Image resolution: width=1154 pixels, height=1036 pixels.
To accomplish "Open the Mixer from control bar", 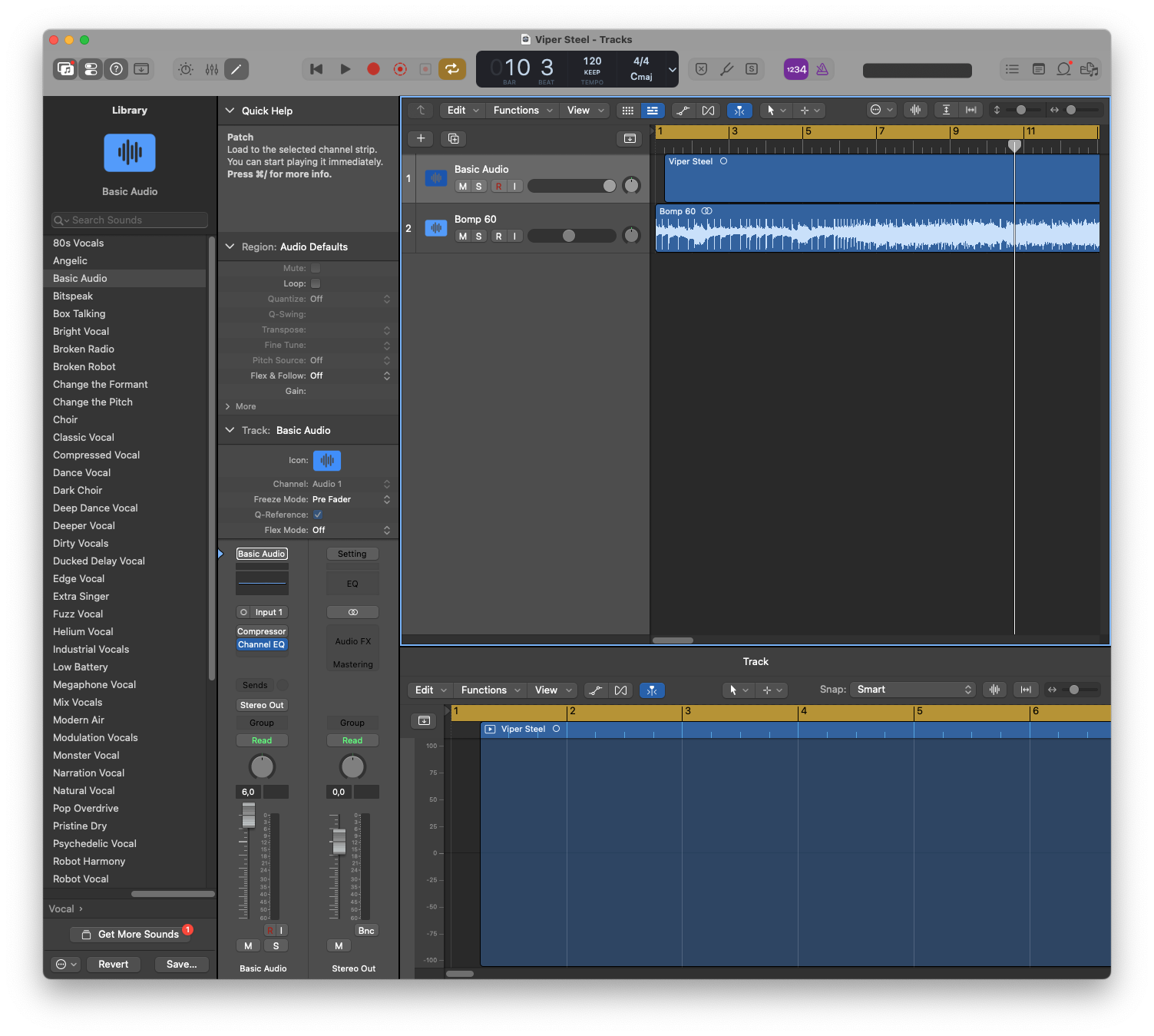I will (212, 69).
